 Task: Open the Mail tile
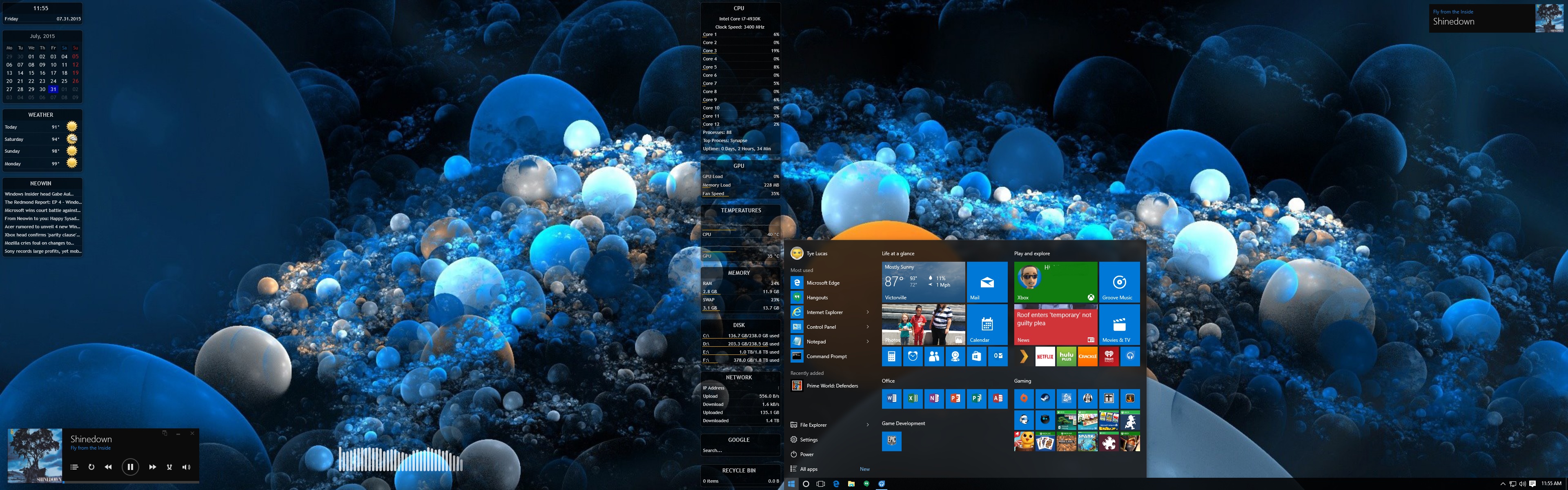coord(987,282)
